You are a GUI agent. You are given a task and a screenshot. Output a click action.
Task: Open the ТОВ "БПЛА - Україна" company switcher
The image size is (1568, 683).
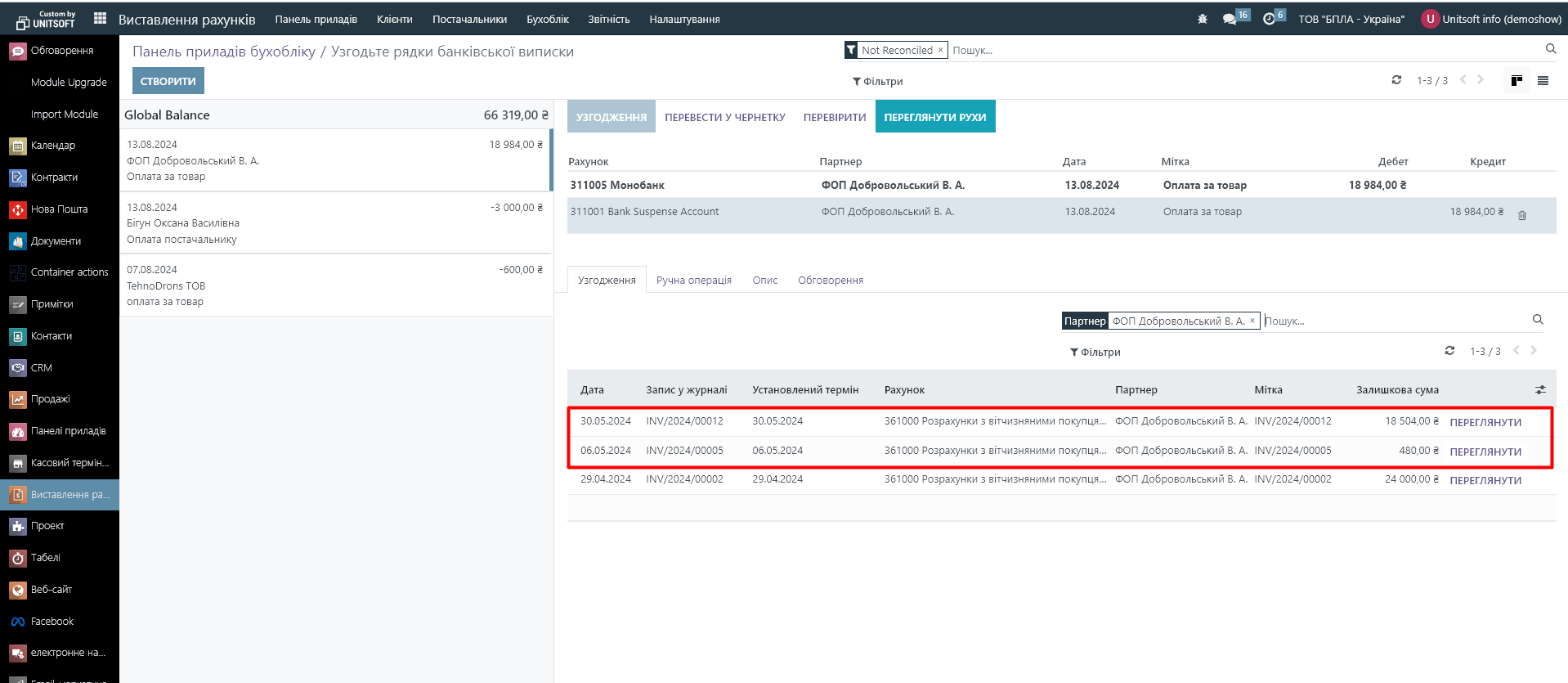[x=1351, y=19]
